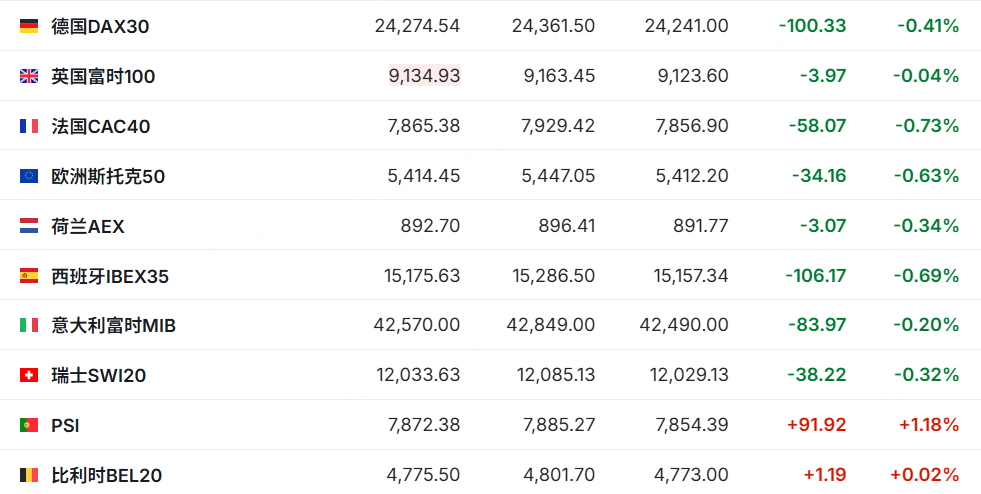Click the PSI +1.18% change value
The height and width of the screenshot is (494, 981).
[929, 425]
